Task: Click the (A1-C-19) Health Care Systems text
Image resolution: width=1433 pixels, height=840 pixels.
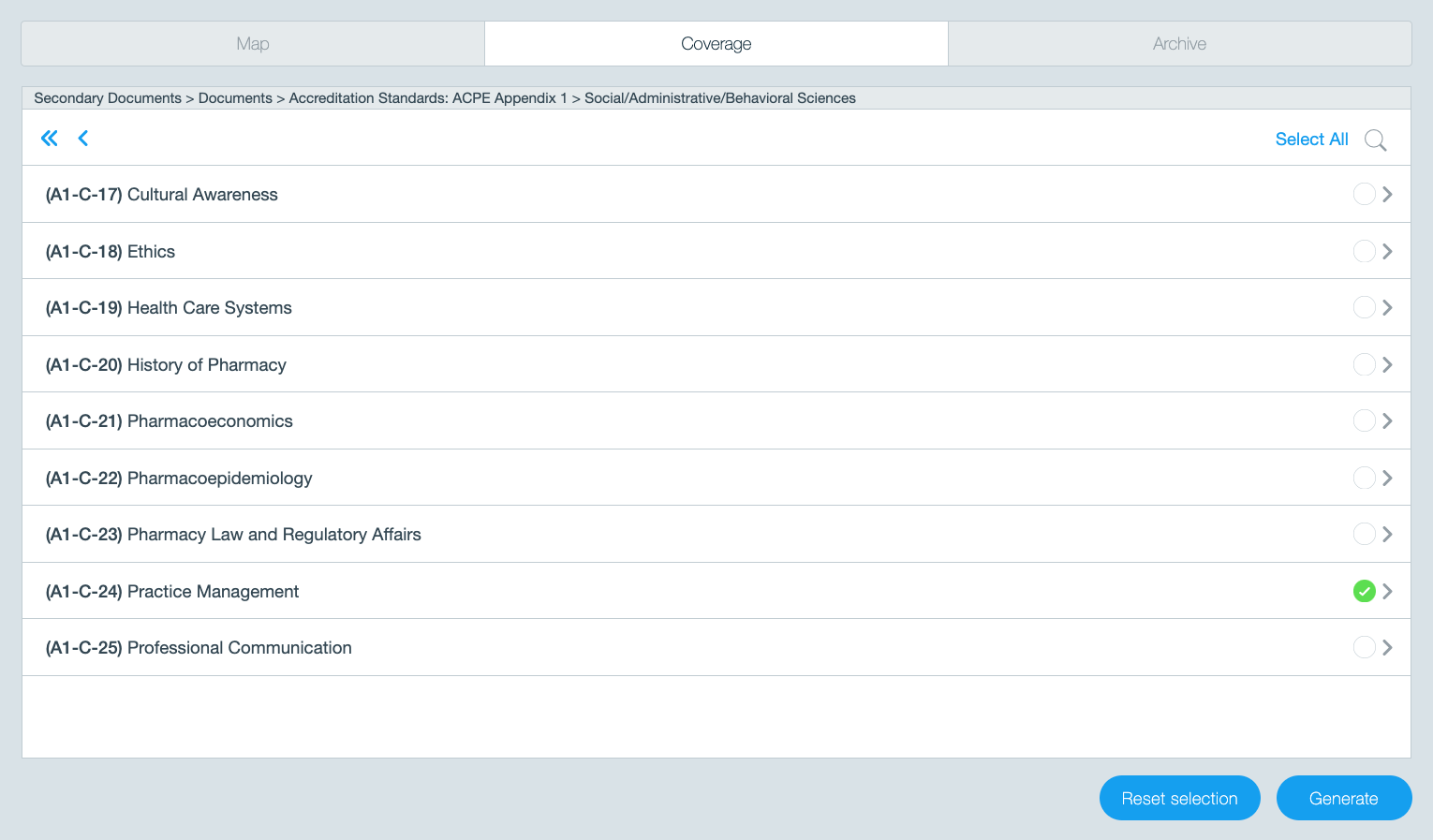Action: pos(169,308)
